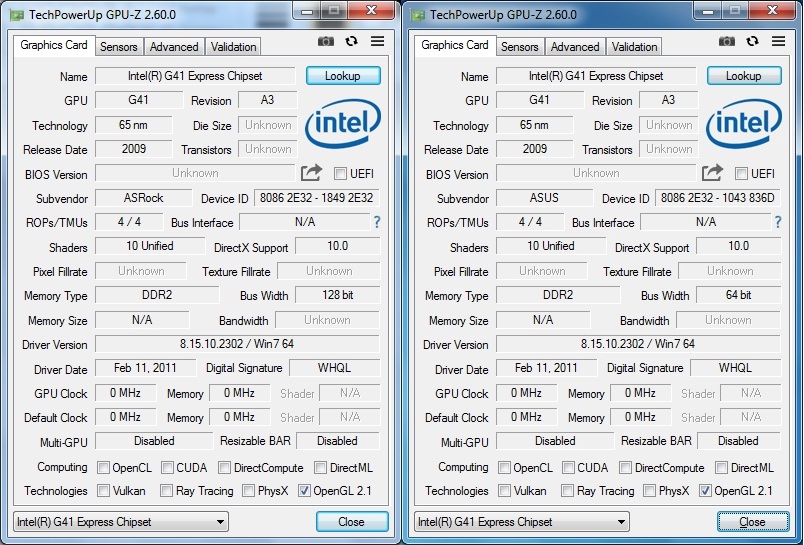Click the WHQL Digital Signature value in the left window
Viewport: 804px width, 545px height.
click(334, 368)
